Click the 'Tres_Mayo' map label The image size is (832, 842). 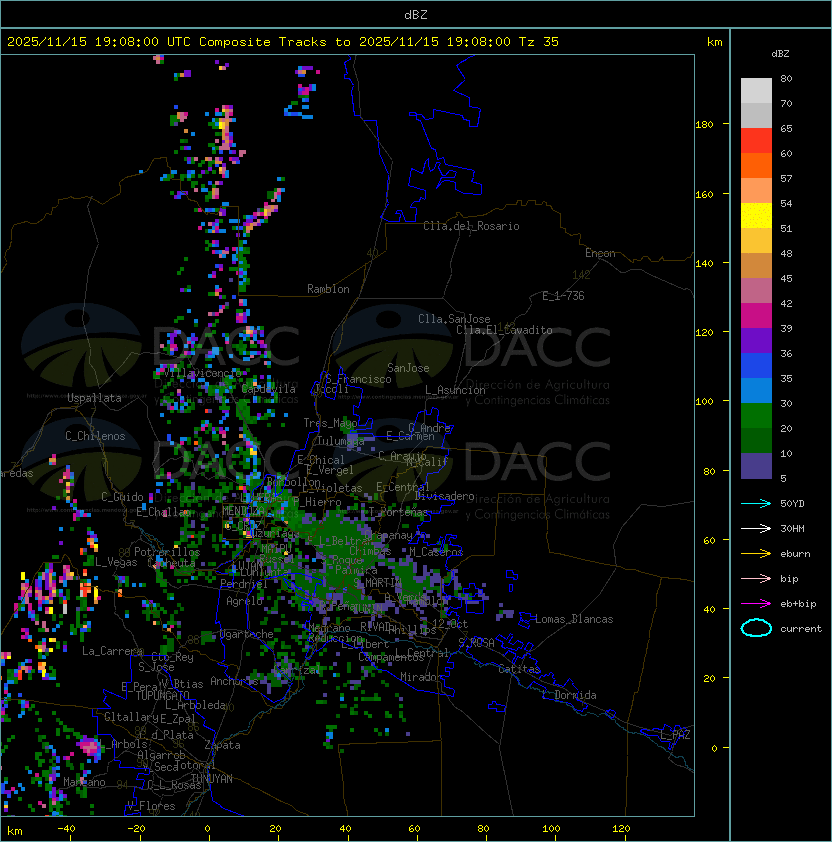point(330,423)
